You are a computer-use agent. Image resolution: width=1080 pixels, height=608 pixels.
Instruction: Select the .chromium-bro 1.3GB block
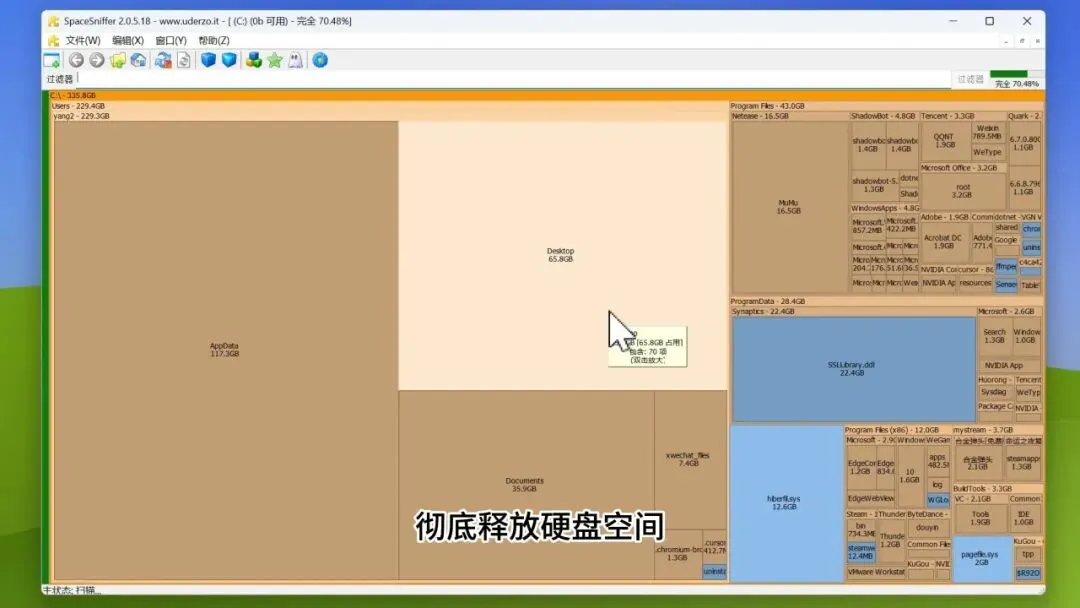coord(678,554)
